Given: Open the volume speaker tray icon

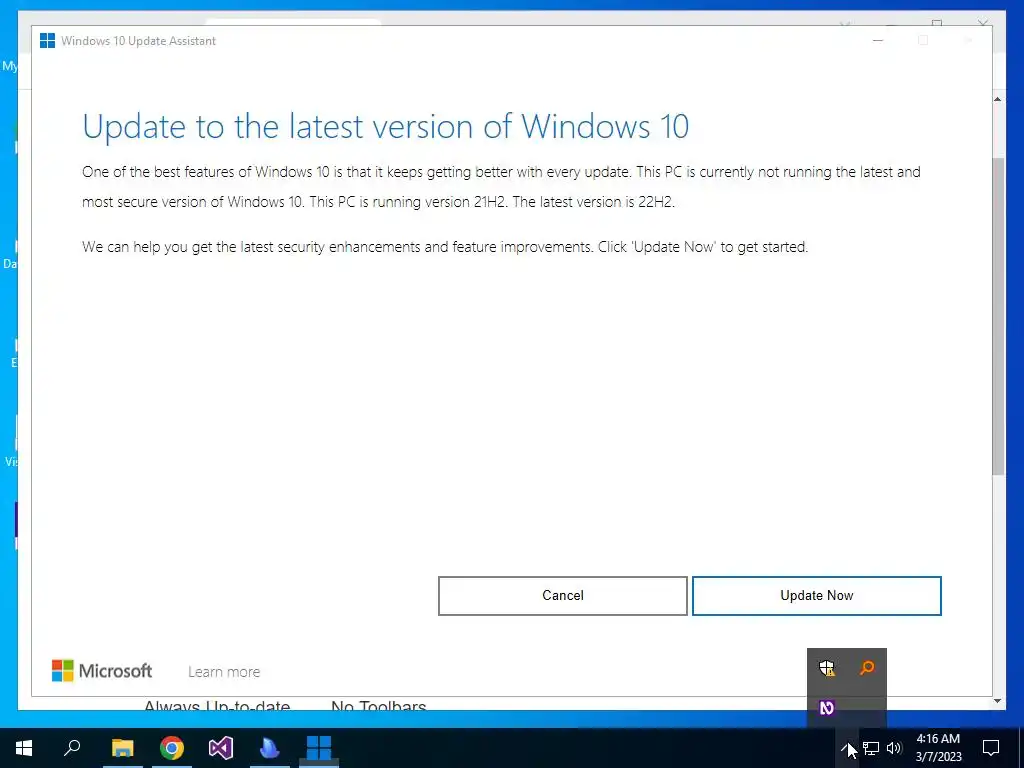Looking at the screenshot, I should (894, 748).
